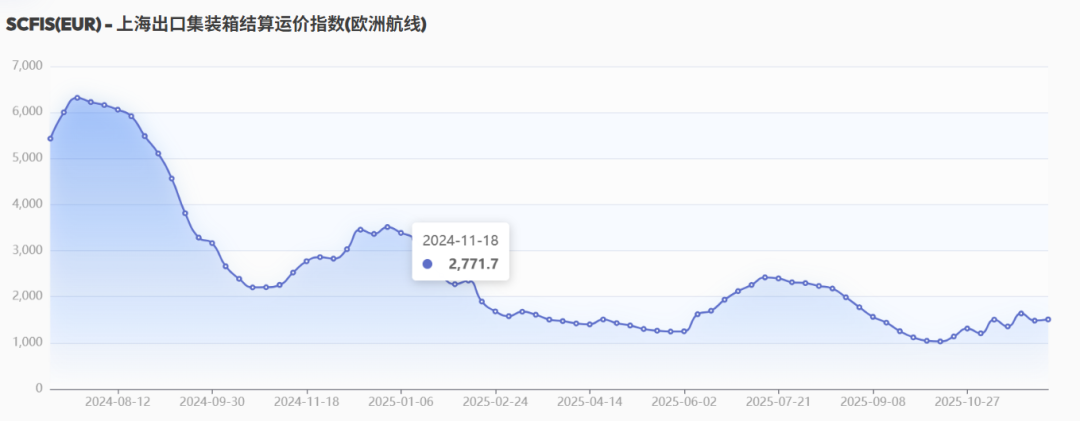The image size is (1080, 421).
Task: Click the tooltip date header 2024-11-18
Action: [460, 240]
